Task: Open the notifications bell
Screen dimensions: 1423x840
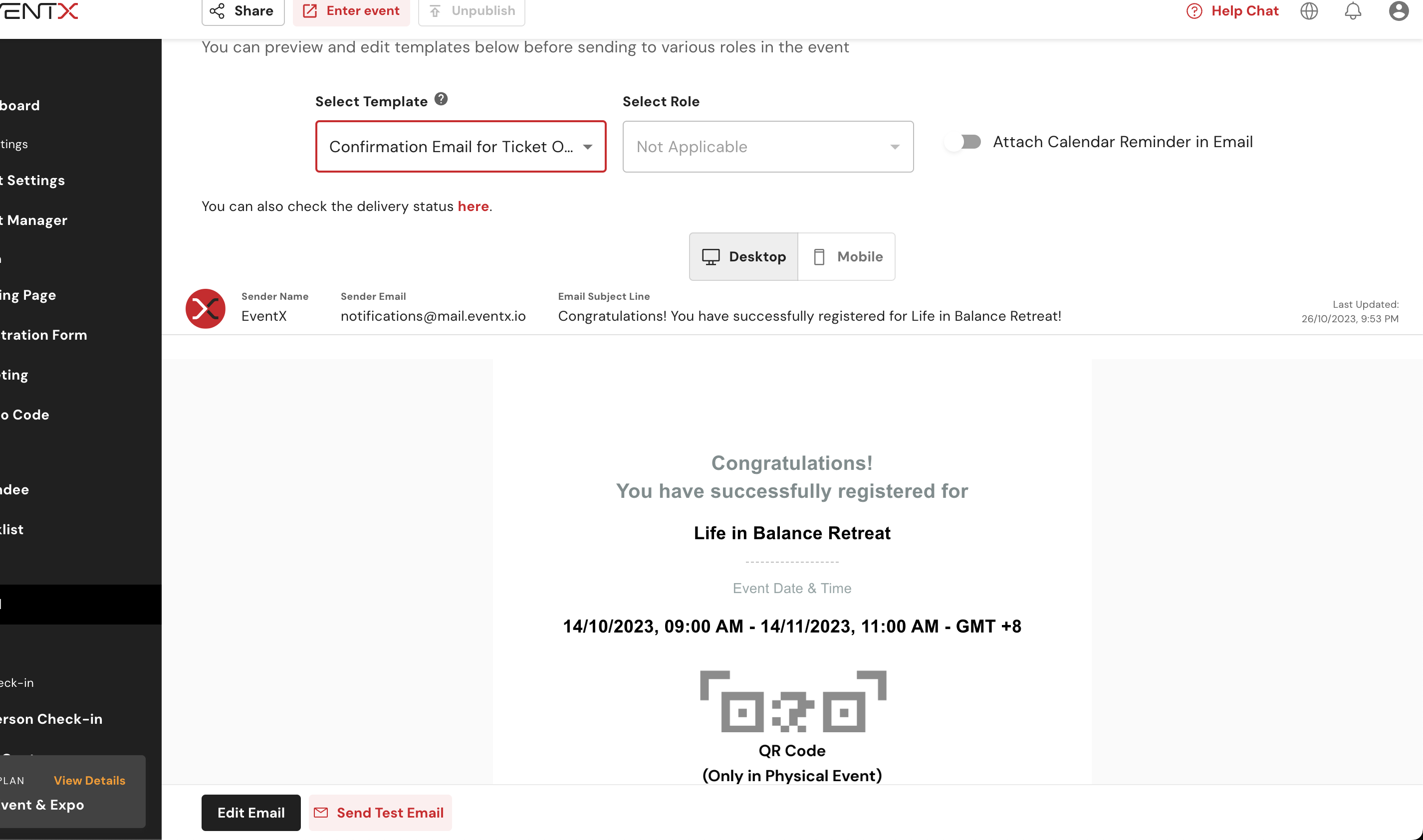Action: coord(1353,11)
